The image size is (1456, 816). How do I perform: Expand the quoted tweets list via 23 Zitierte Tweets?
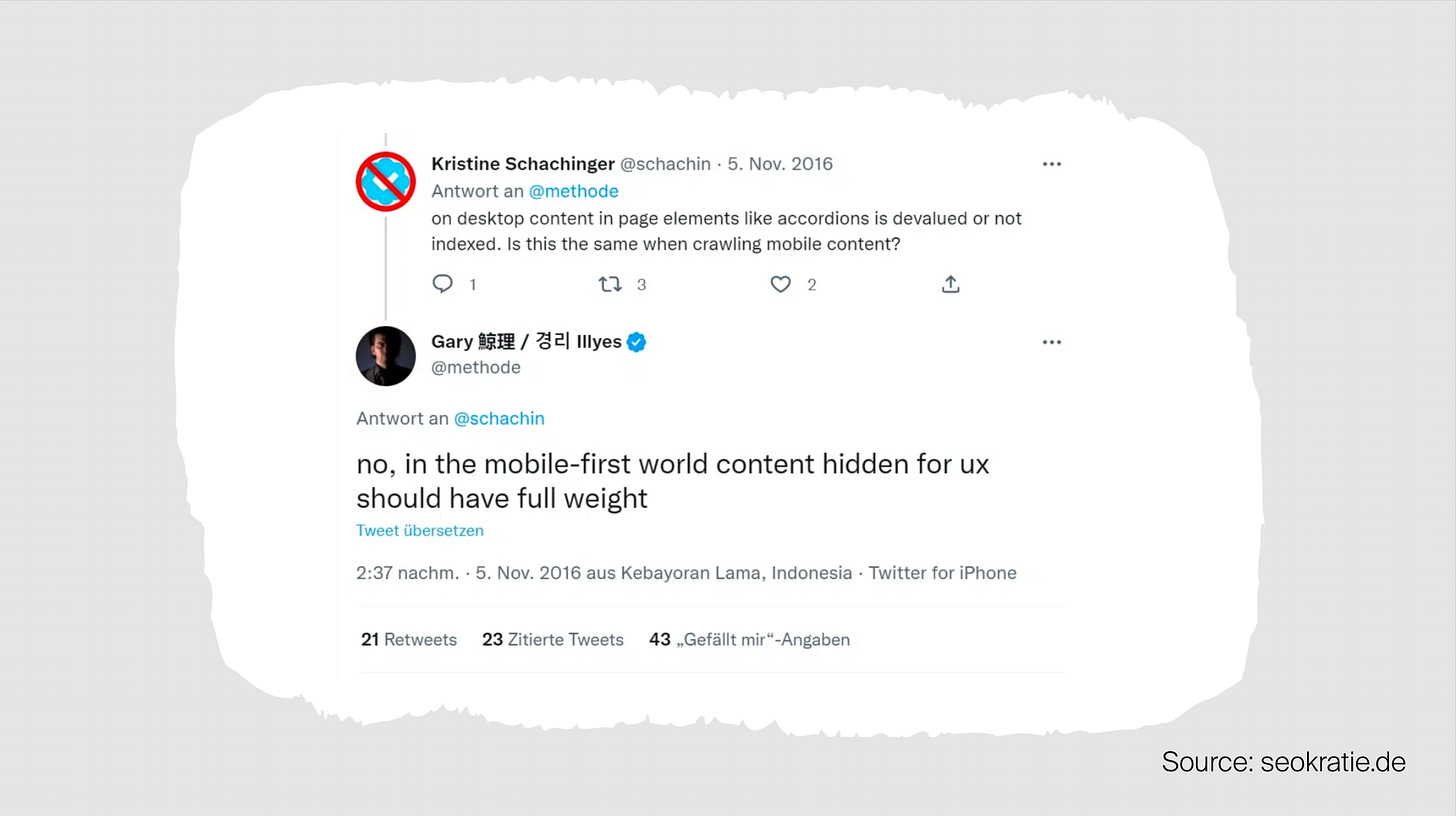[553, 639]
